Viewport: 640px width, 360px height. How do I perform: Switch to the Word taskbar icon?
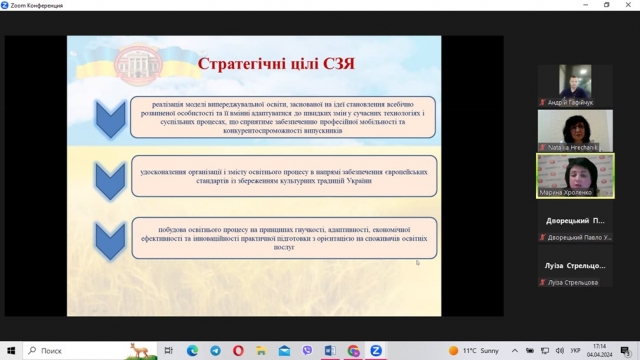pos(330,351)
